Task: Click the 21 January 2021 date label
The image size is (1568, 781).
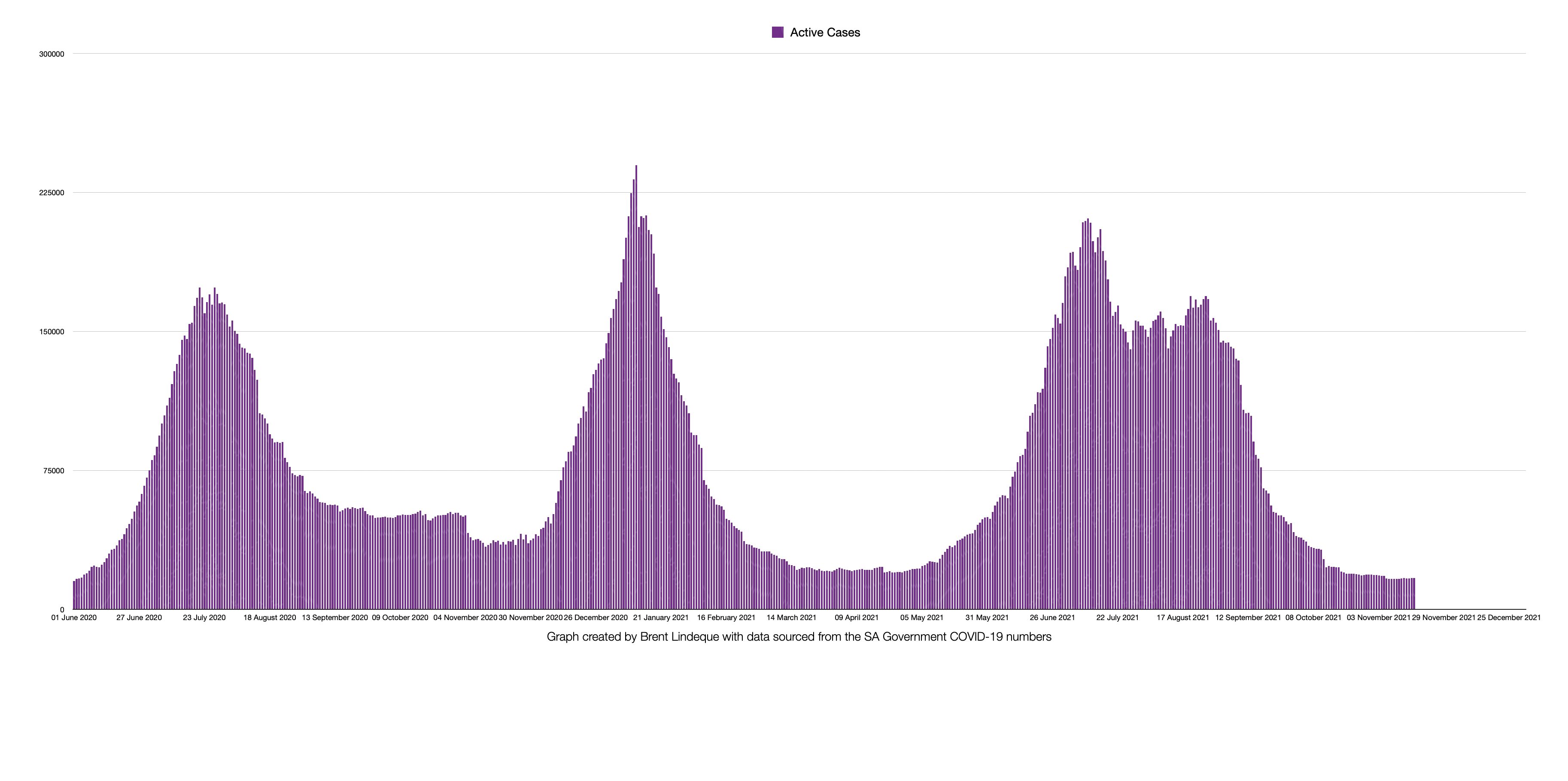Action: tap(660, 618)
